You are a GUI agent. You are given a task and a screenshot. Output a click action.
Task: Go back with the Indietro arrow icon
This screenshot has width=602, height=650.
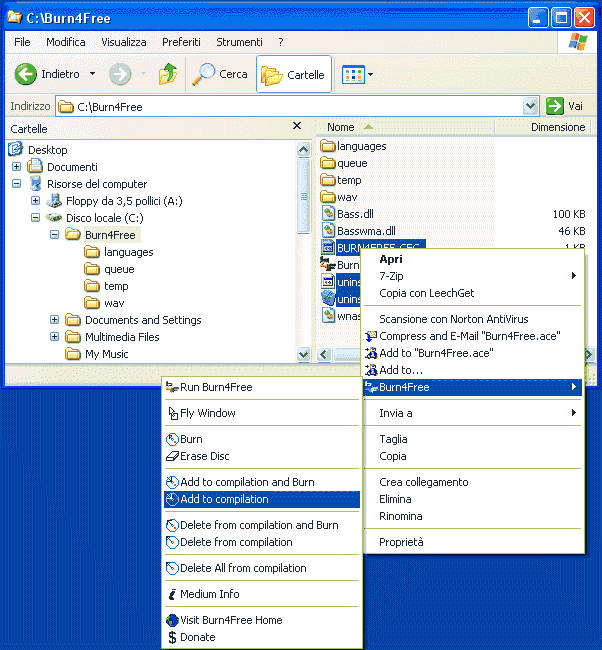point(25,74)
